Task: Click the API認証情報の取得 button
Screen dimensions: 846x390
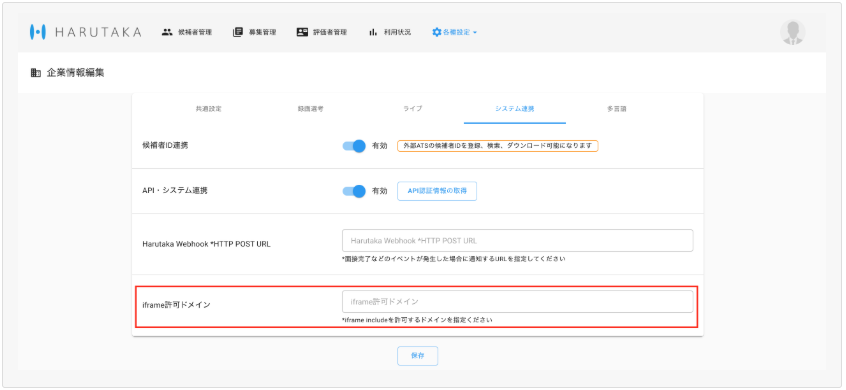Action: (x=437, y=191)
